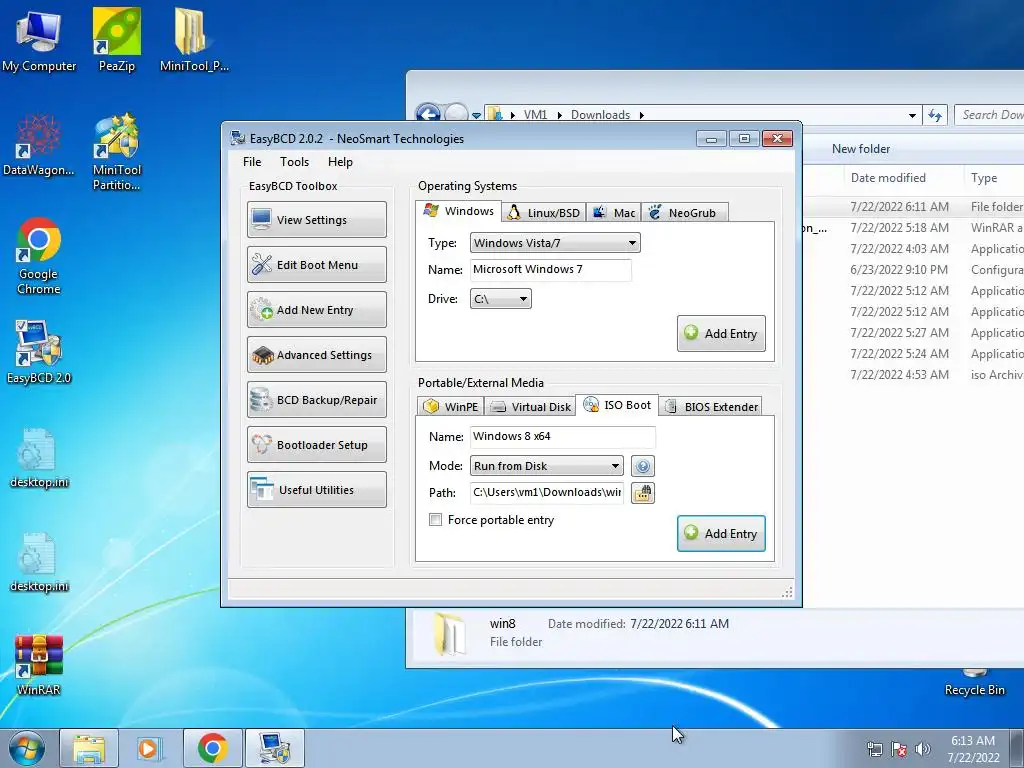Open Windows Media Player from taskbar
The width and height of the screenshot is (1024, 768).
pyautogui.click(x=148, y=748)
